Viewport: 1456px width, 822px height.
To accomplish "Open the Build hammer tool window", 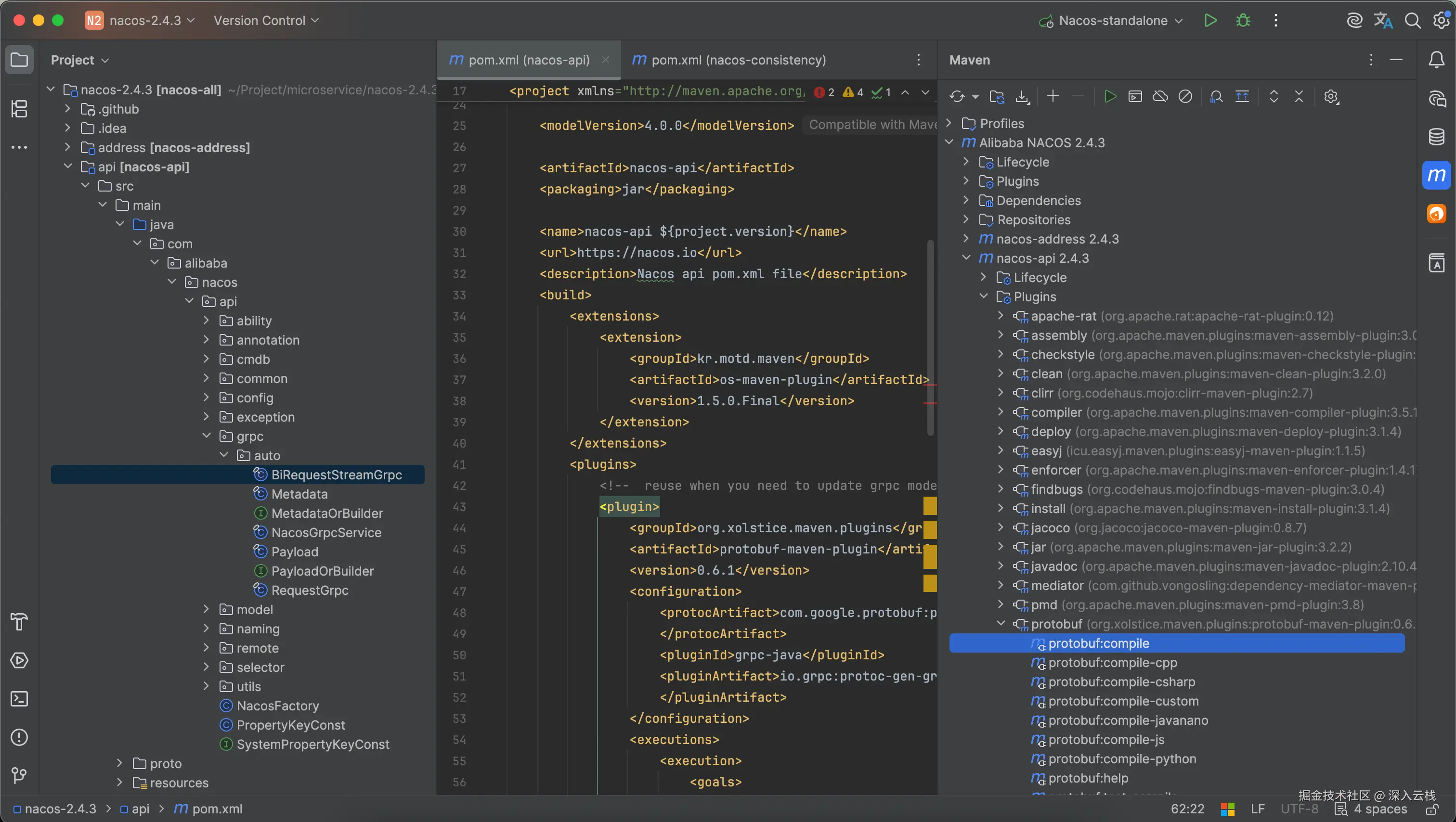I will click(19, 621).
